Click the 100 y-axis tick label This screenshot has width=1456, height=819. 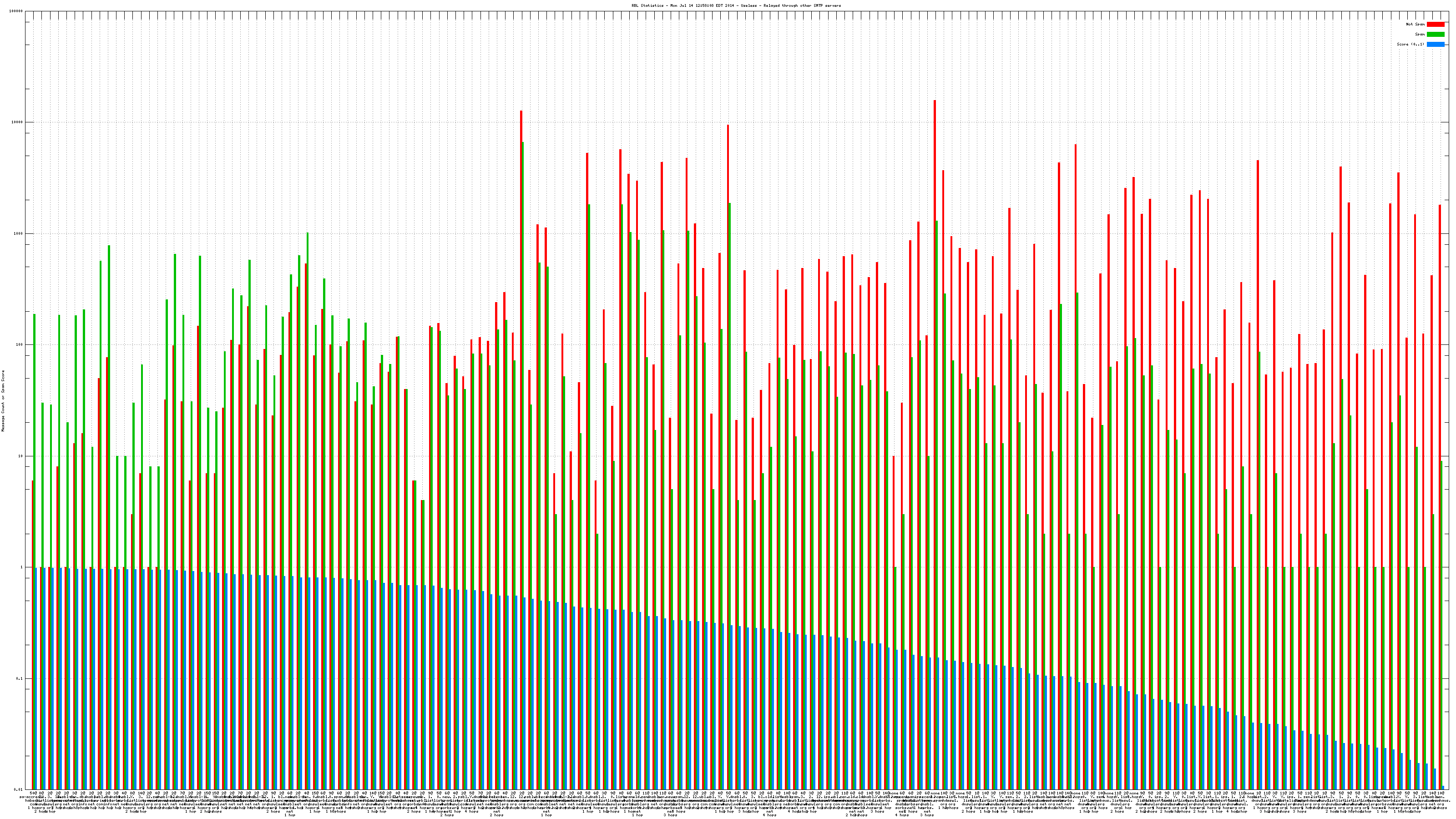pos(20,345)
